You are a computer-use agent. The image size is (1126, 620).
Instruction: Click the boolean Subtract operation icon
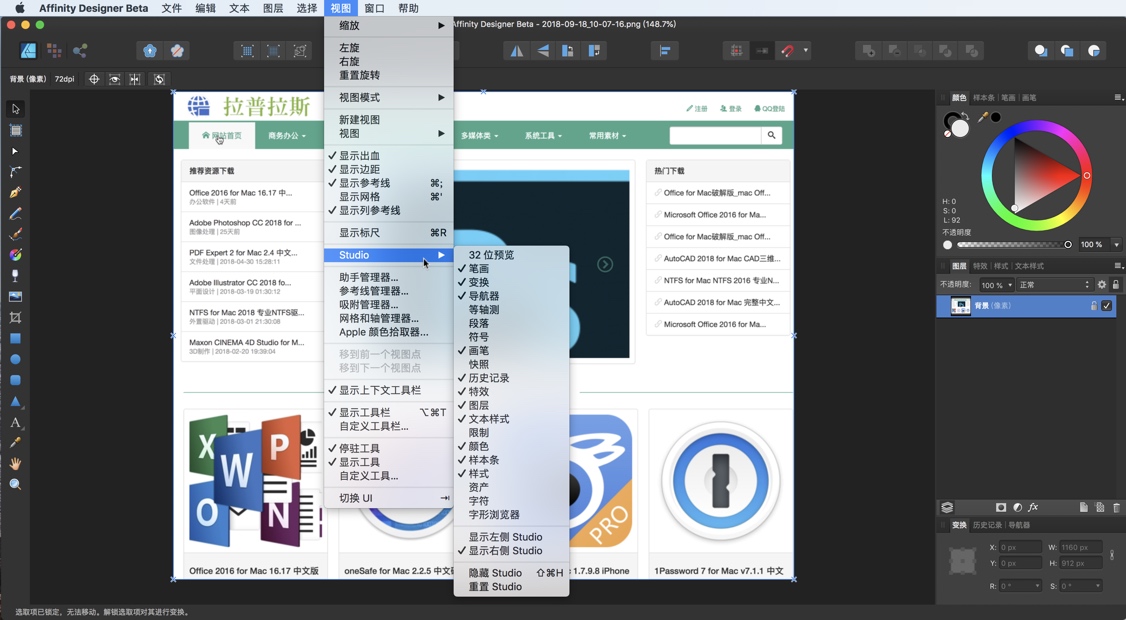(895, 51)
